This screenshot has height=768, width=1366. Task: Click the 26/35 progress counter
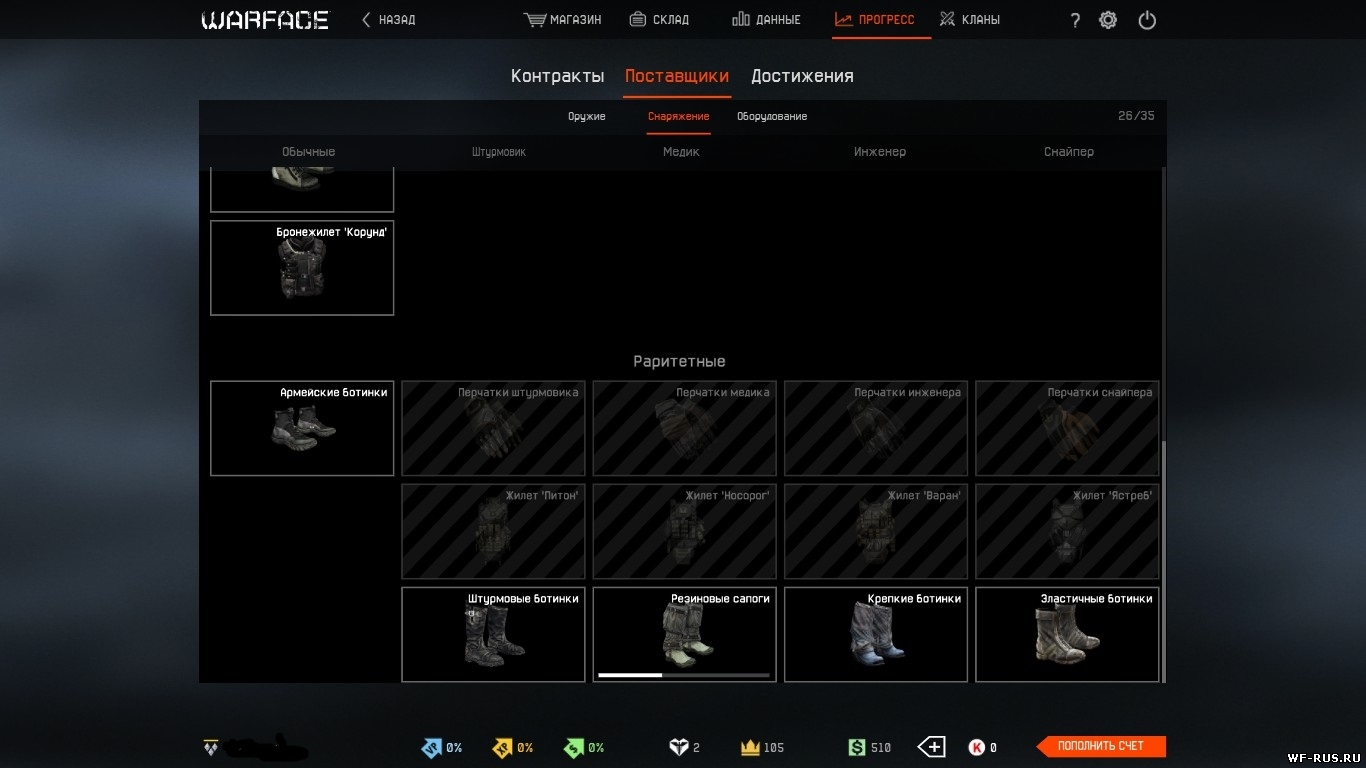coord(1136,116)
